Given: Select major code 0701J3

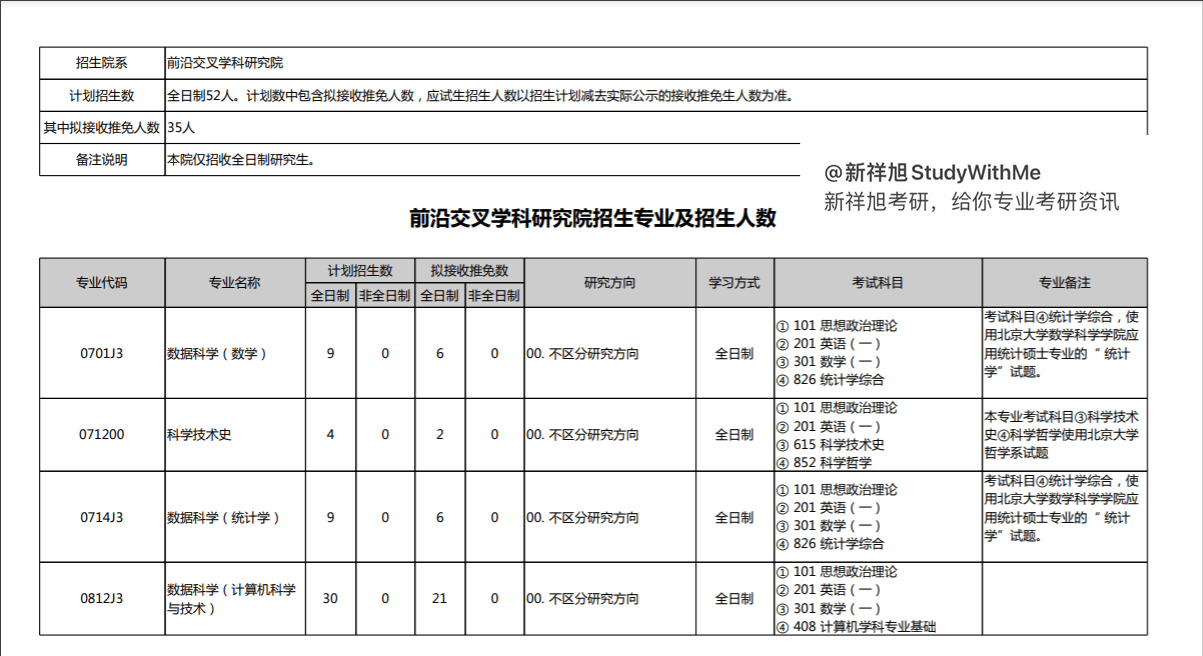Looking at the screenshot, I should tap(102, 353).
